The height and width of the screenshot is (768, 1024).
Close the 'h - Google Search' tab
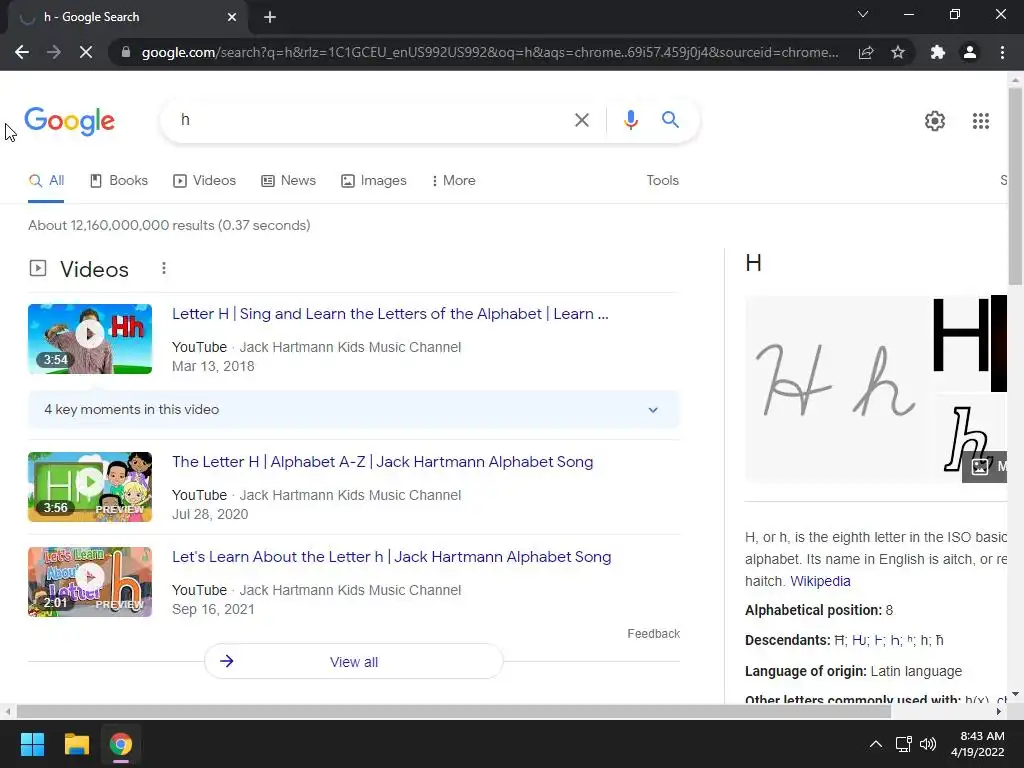point(232,17)
